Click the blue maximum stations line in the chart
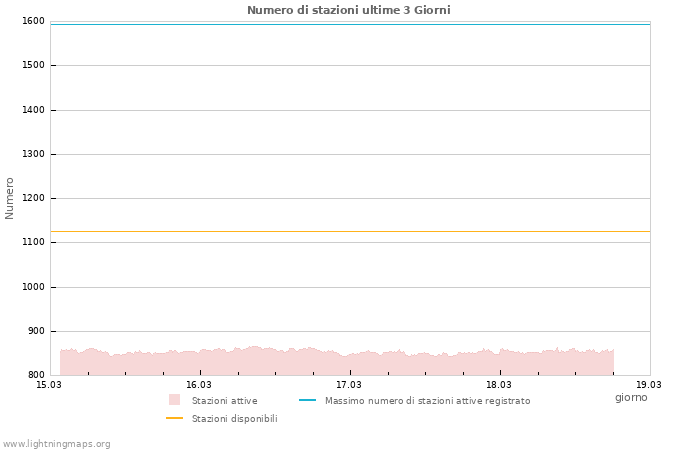Image resolution: width=700 pixels, height=450 pixels. coord(350,24)
